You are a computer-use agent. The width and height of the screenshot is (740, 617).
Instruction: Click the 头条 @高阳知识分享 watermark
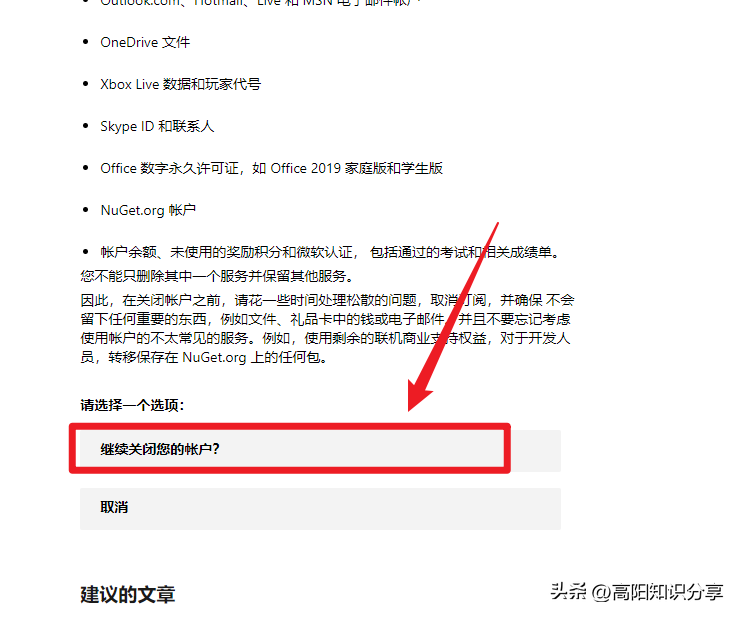coord(637,592)
